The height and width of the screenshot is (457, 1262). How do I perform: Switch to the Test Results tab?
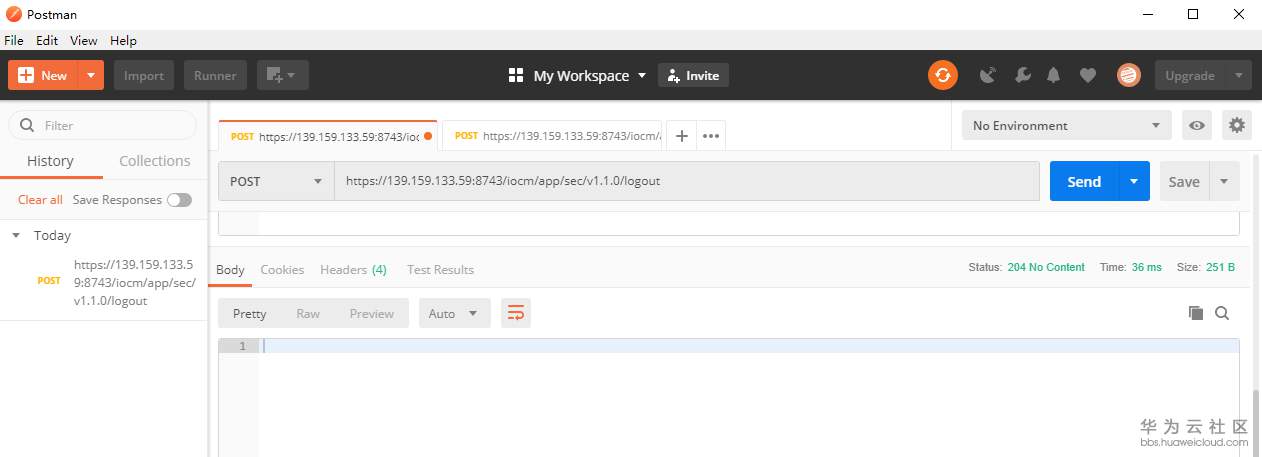[x=440, y=270]
